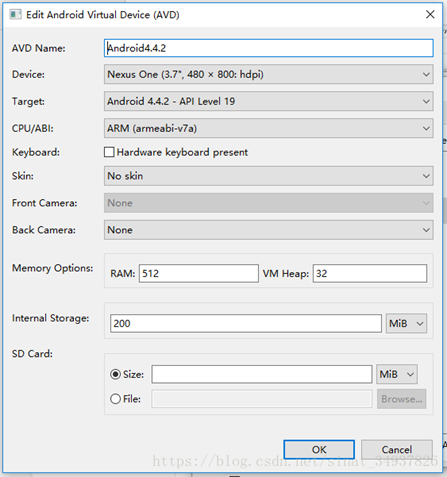Change the Internal Storage MiB unit dropdown

tap(406, 323)
